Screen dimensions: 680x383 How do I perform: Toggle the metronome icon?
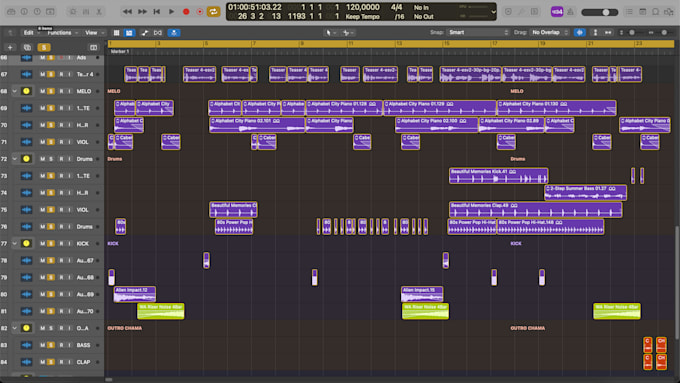pyautogui.click(x=570, y=12)
